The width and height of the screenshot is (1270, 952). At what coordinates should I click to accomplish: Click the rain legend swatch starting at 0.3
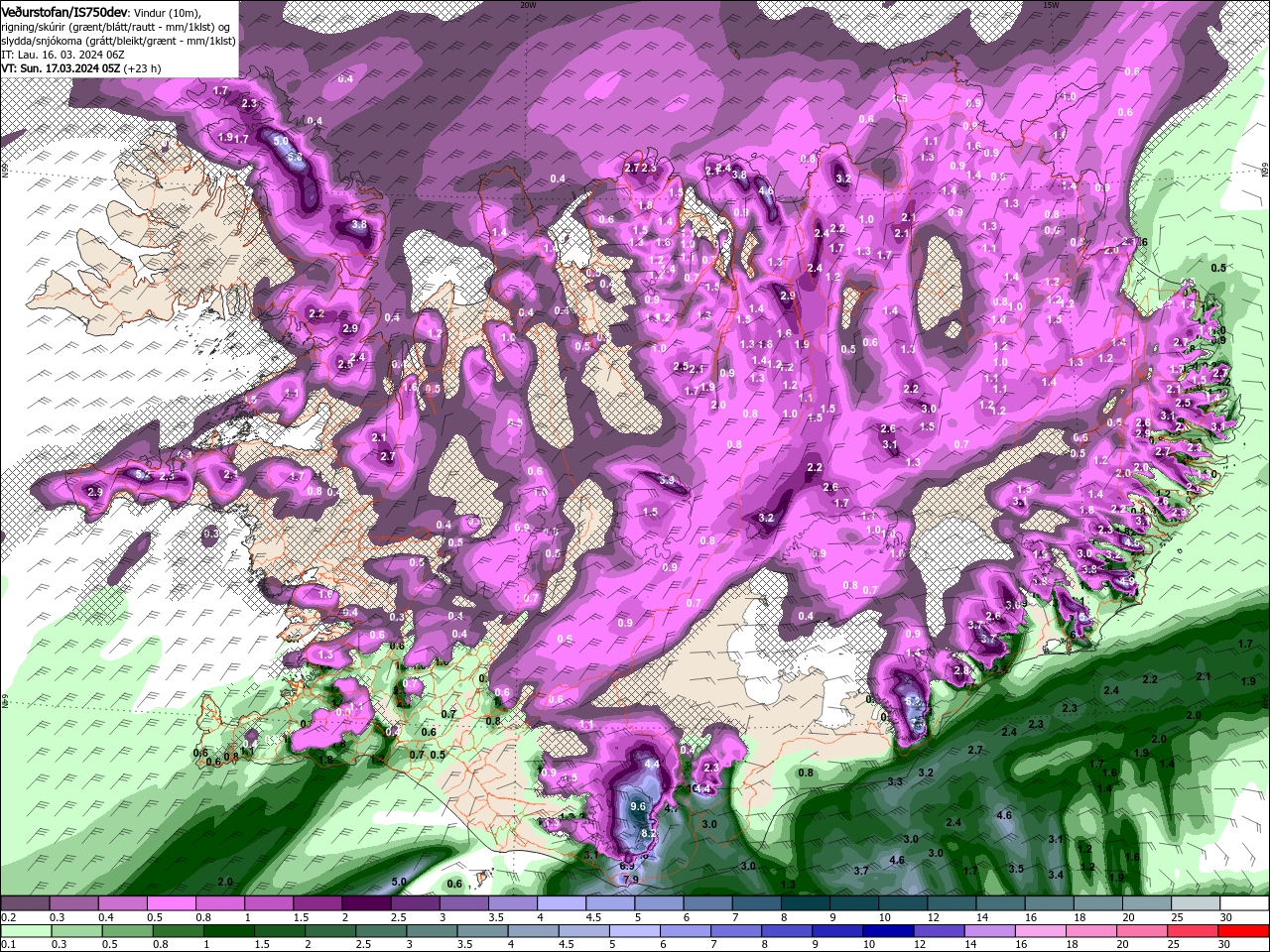tap(76, 930)
